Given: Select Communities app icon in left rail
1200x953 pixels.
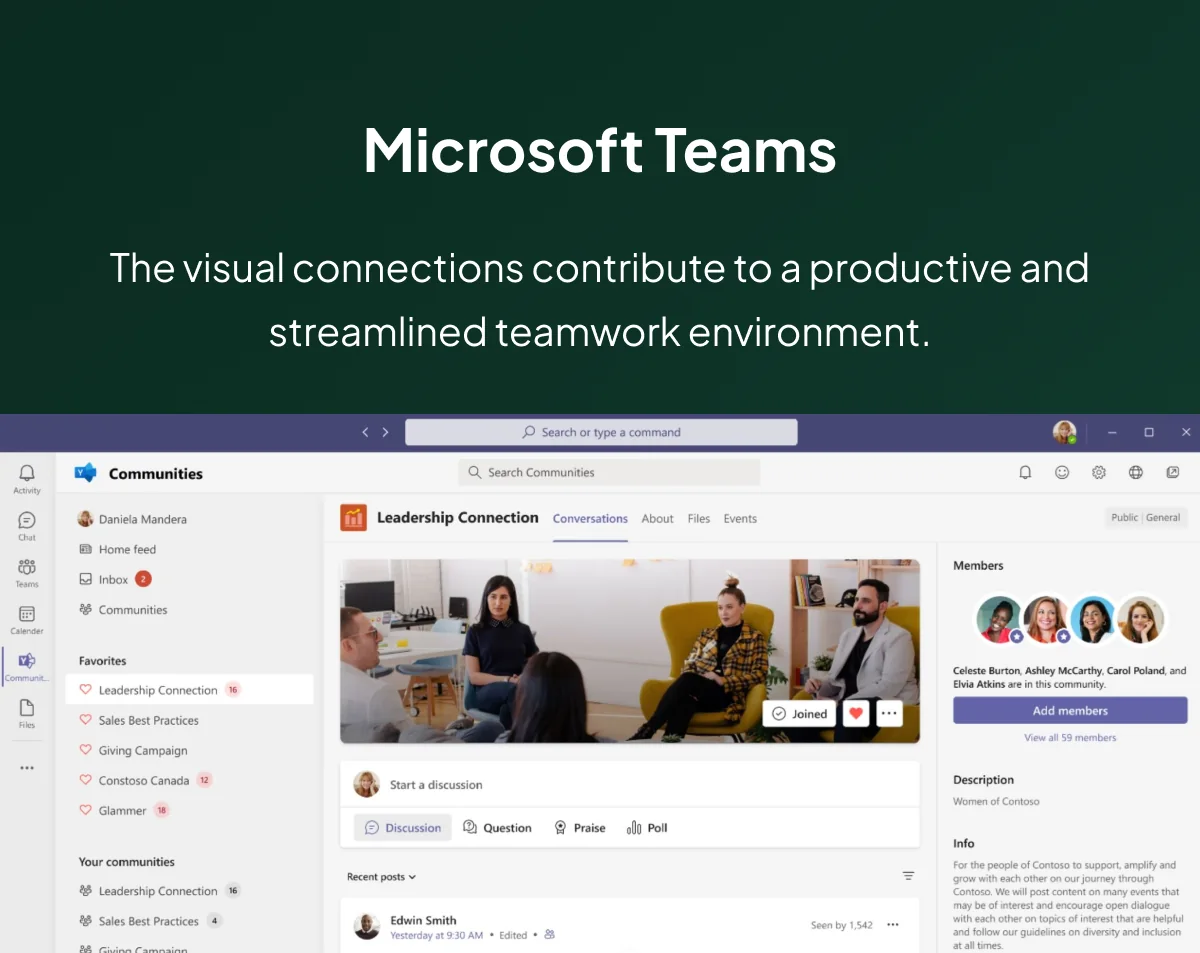Looking at the screenshot, I should point(27,666).
